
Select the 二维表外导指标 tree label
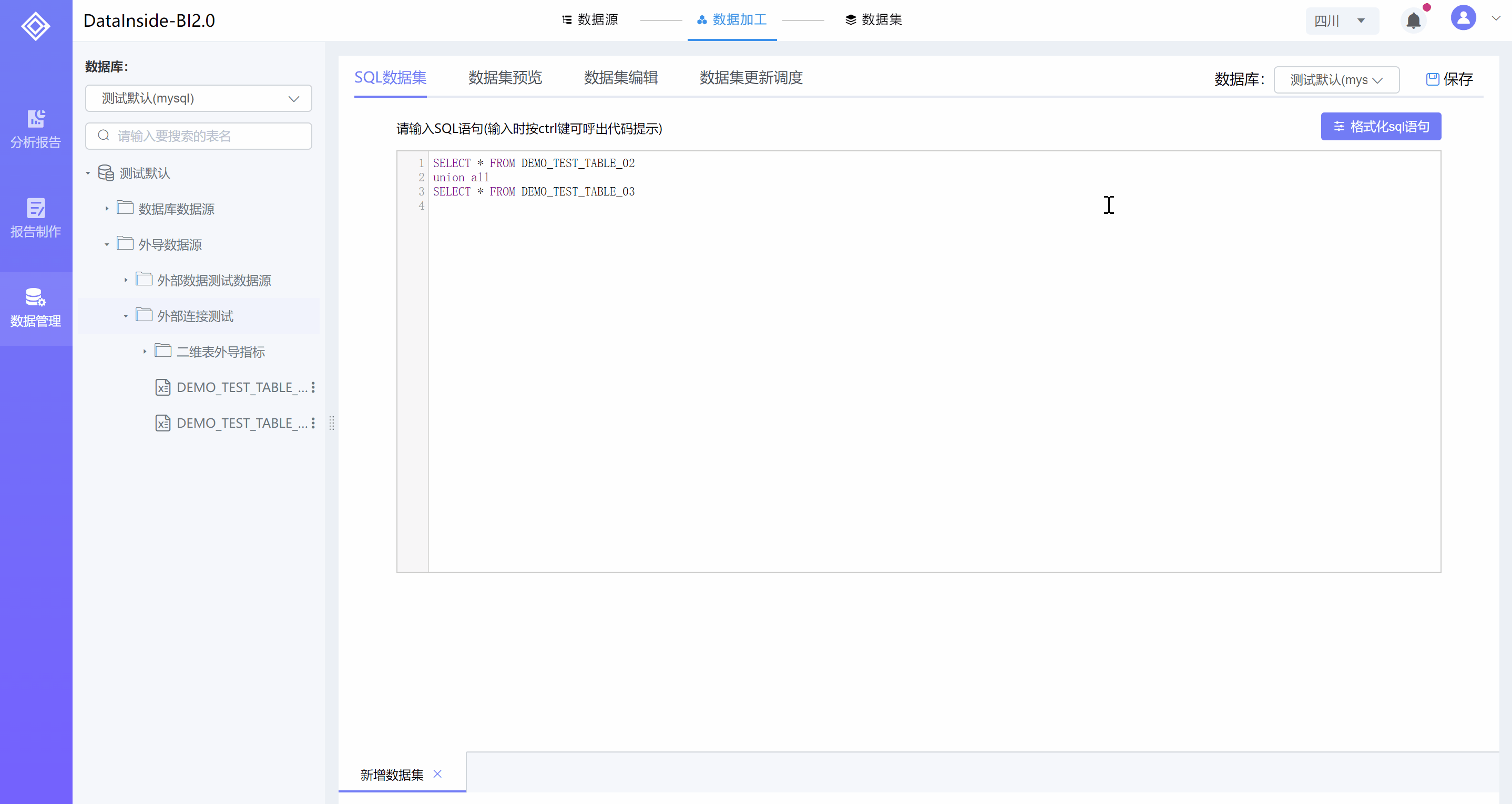[x=220, y=352]
